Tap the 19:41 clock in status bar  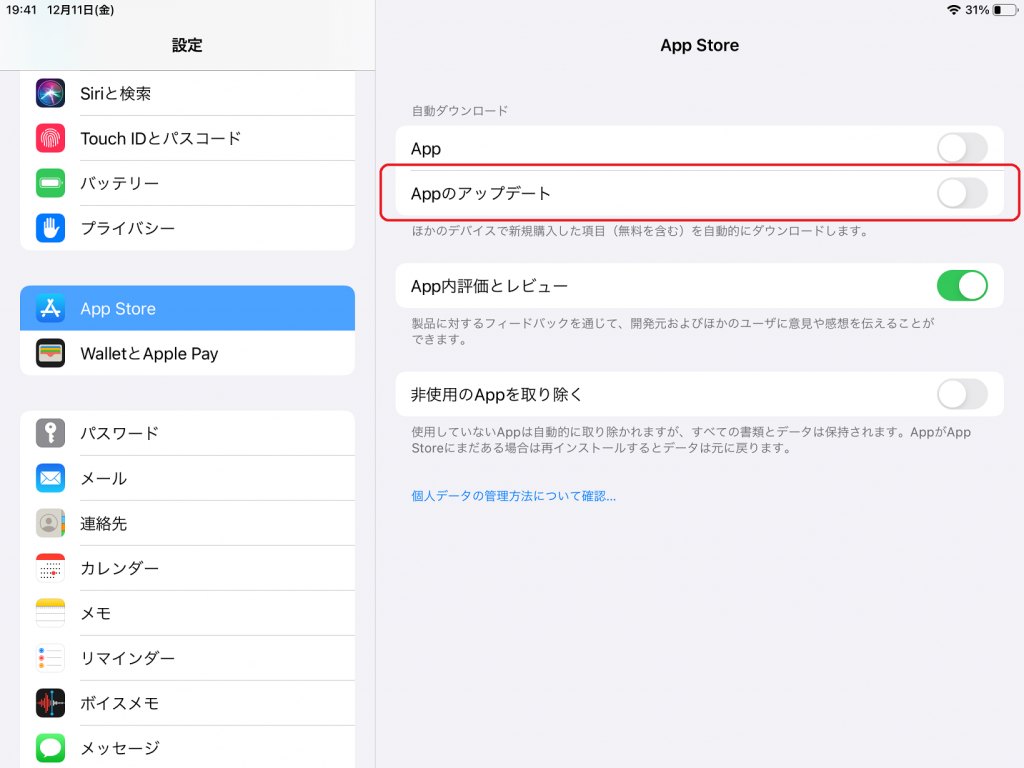point(21,10)
